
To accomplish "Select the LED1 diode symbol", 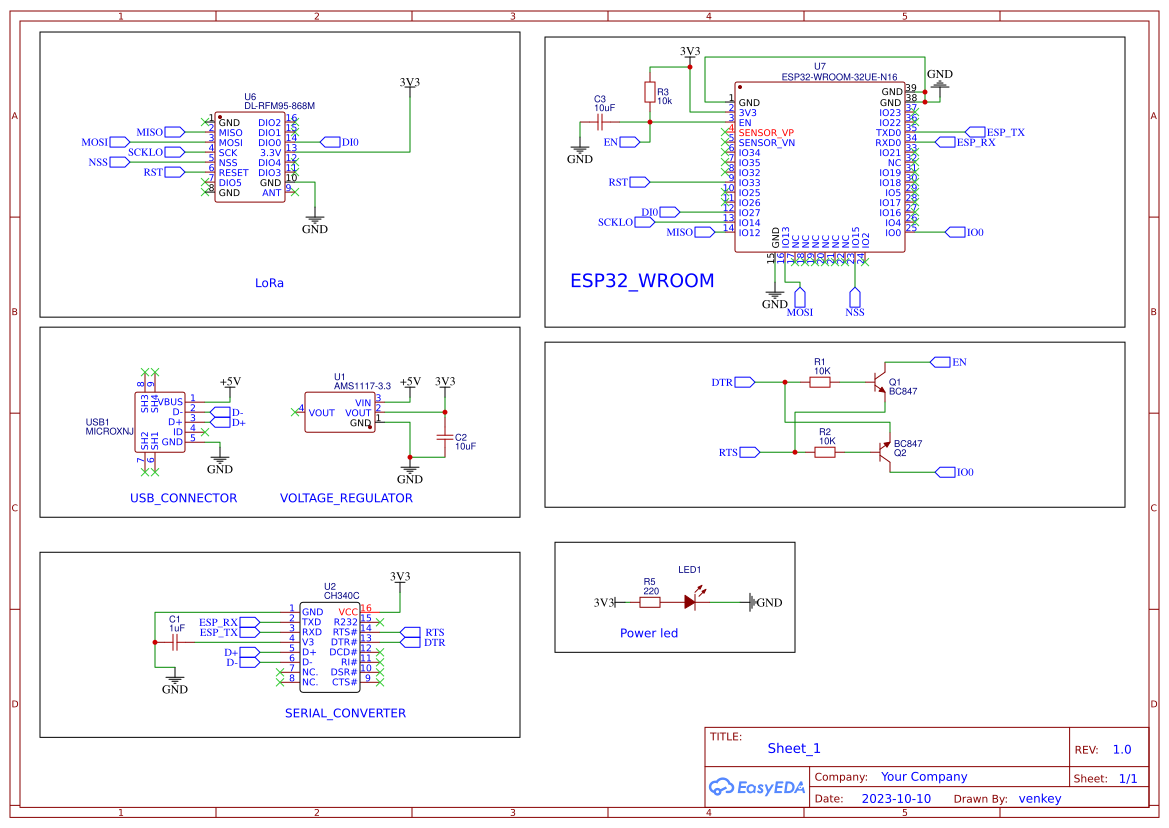I will pos(692,601).
